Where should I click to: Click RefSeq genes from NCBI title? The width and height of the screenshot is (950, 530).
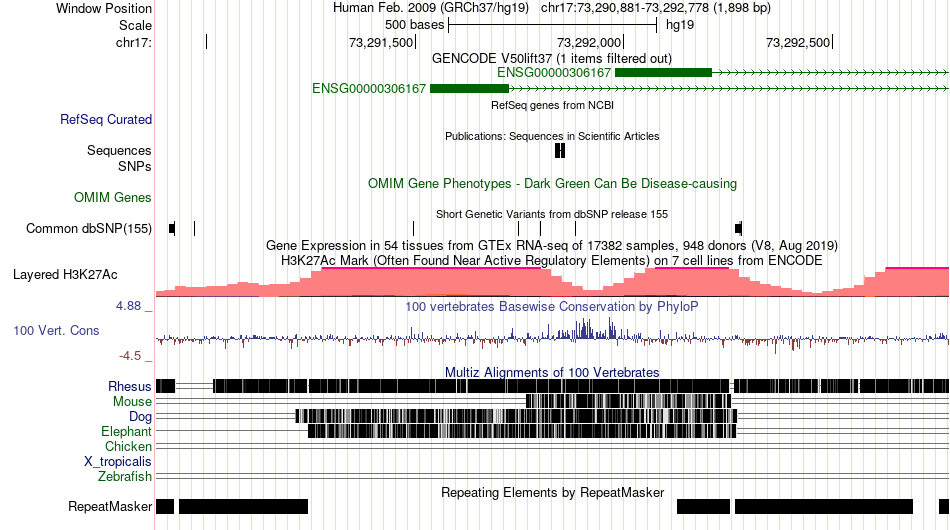pos(552,105)
